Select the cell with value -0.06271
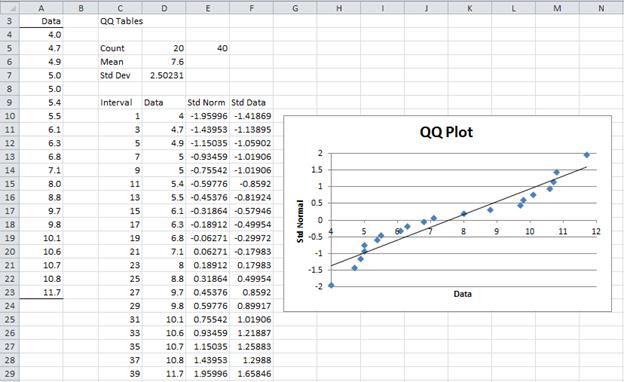The image size is (624, 382). coord(208,238)
